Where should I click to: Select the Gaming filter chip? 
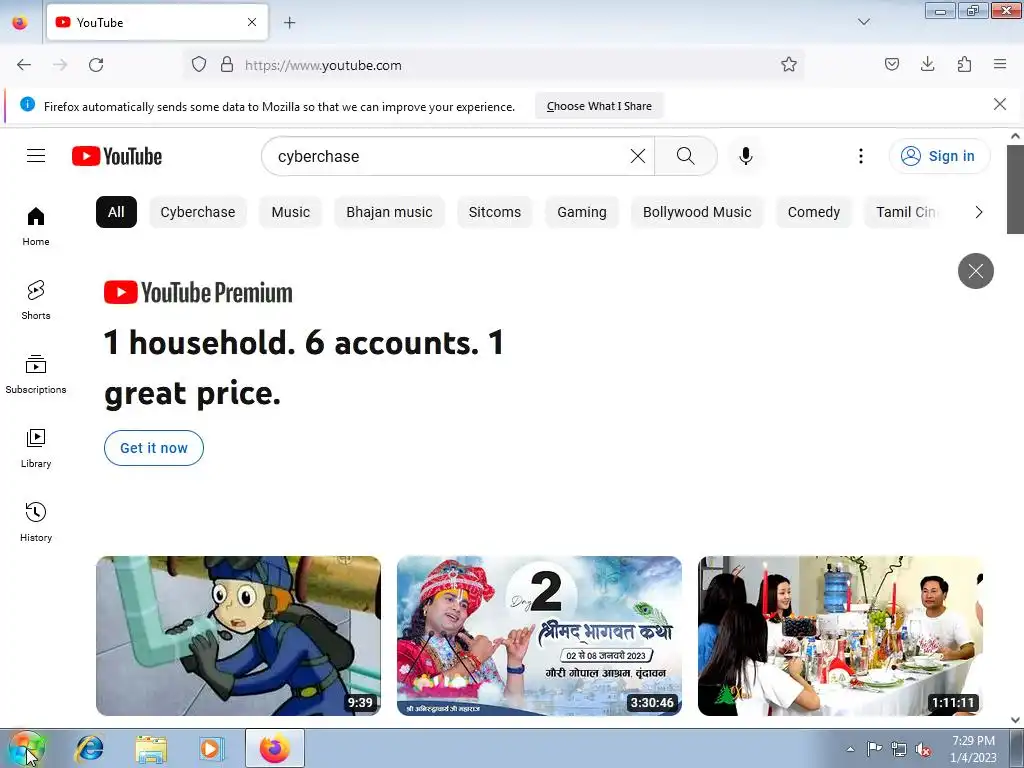click(582, 212)
